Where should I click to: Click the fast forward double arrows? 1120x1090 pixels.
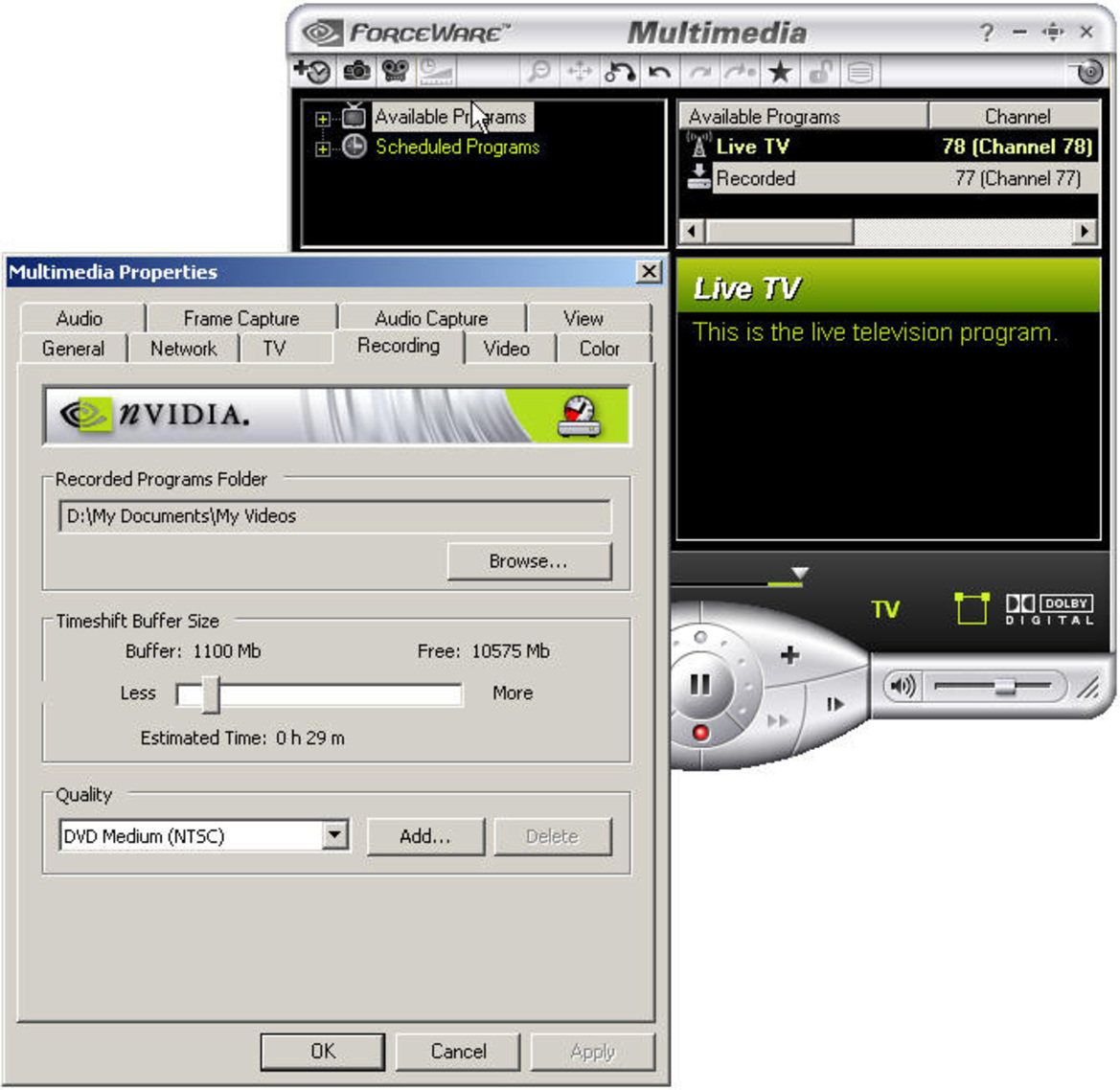pos(777,720)
